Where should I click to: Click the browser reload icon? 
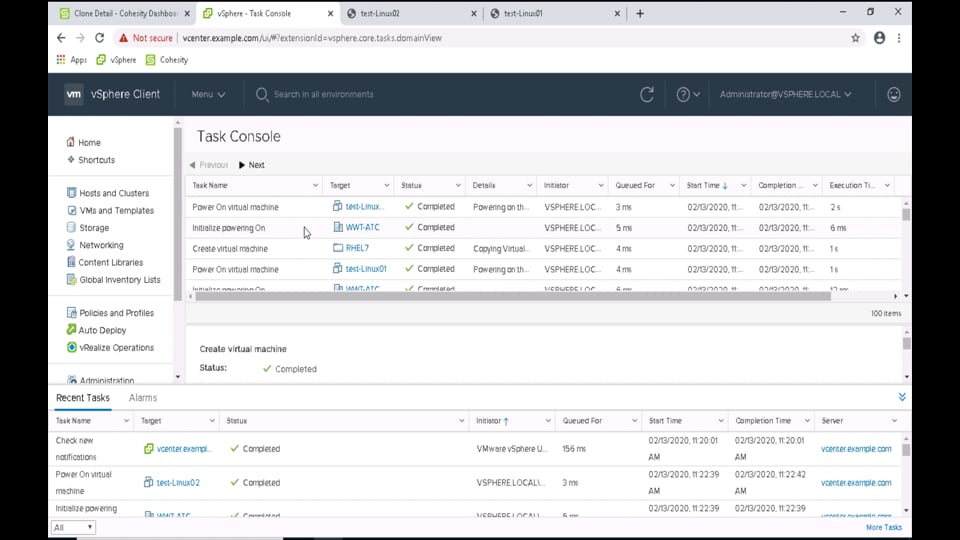tap(99, 38)
